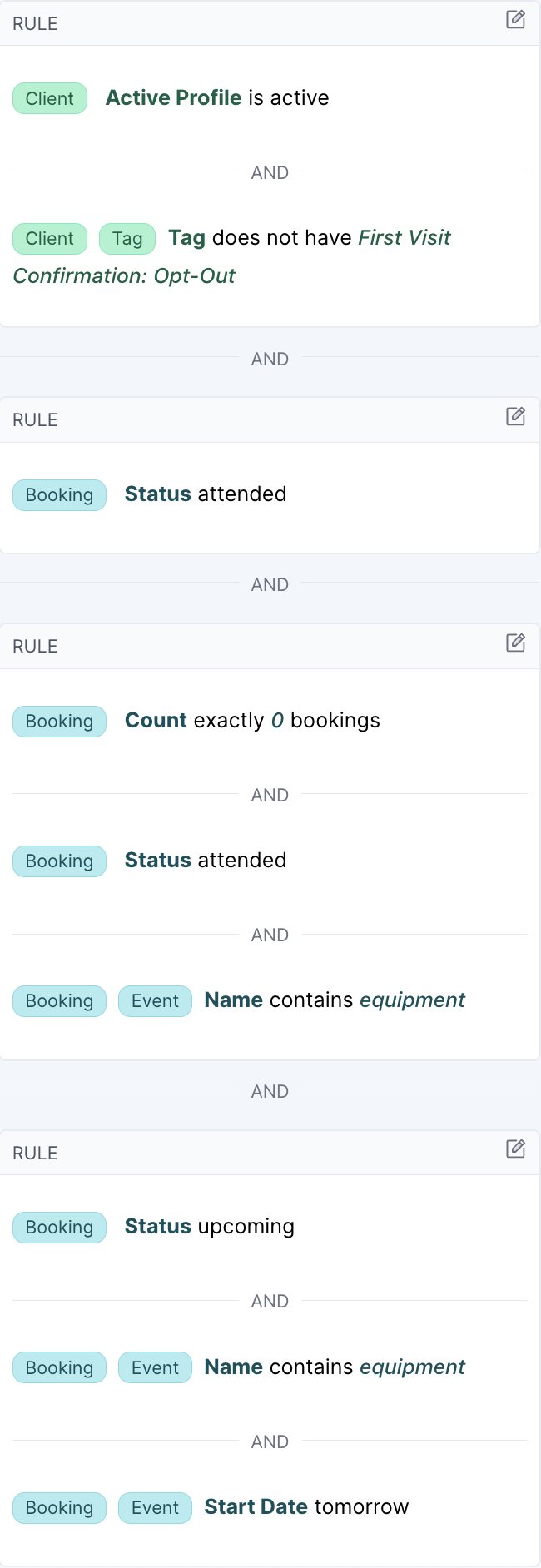Click 'Start Date tomorrow' condition text
This screenshot has height=1568, width=541.
[306, 1507]
